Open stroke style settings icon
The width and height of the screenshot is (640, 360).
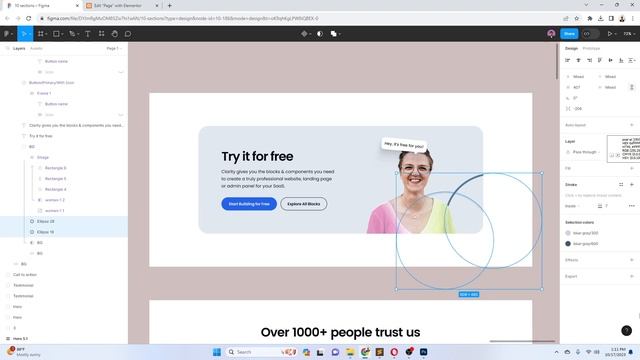[x=621, y=184]
